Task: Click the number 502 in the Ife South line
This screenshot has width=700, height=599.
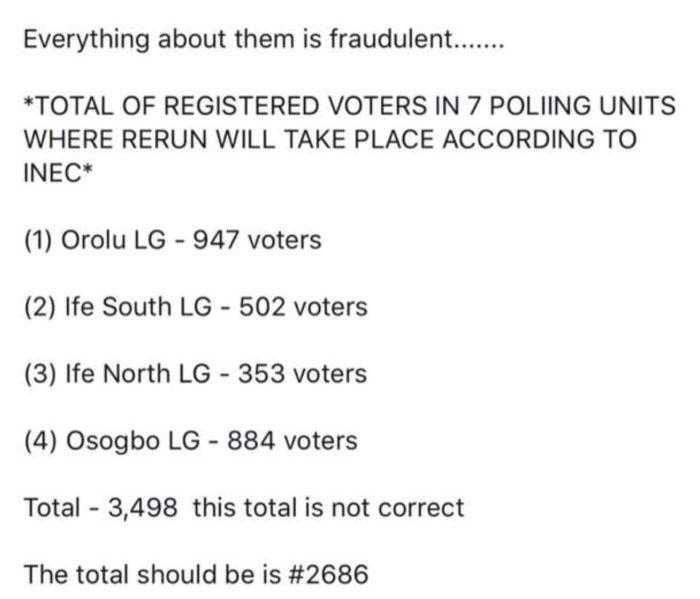Action: pyautogui.click(x=262, y=307)
